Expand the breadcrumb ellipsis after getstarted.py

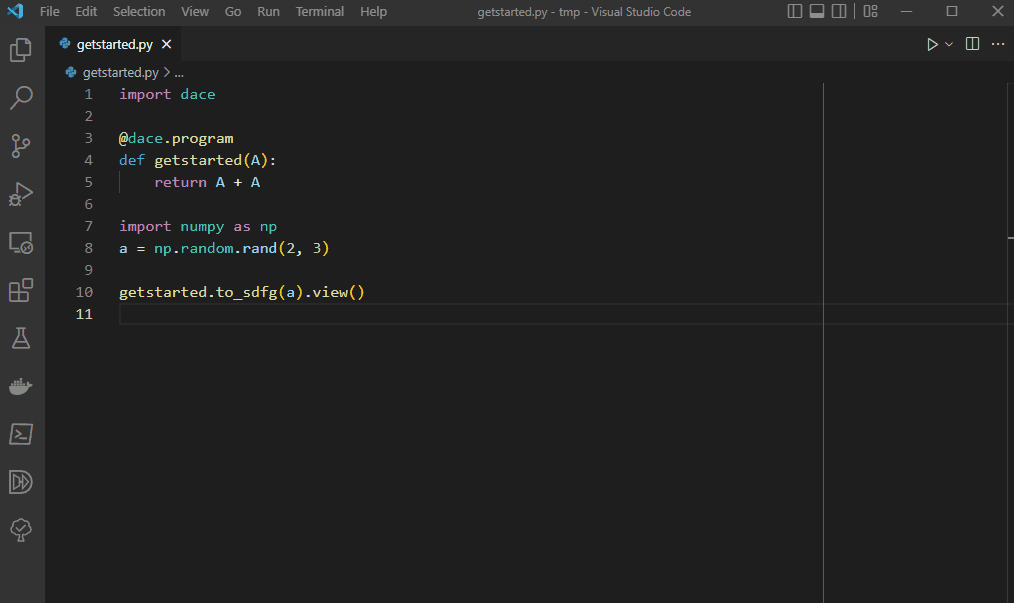point(178,72)
